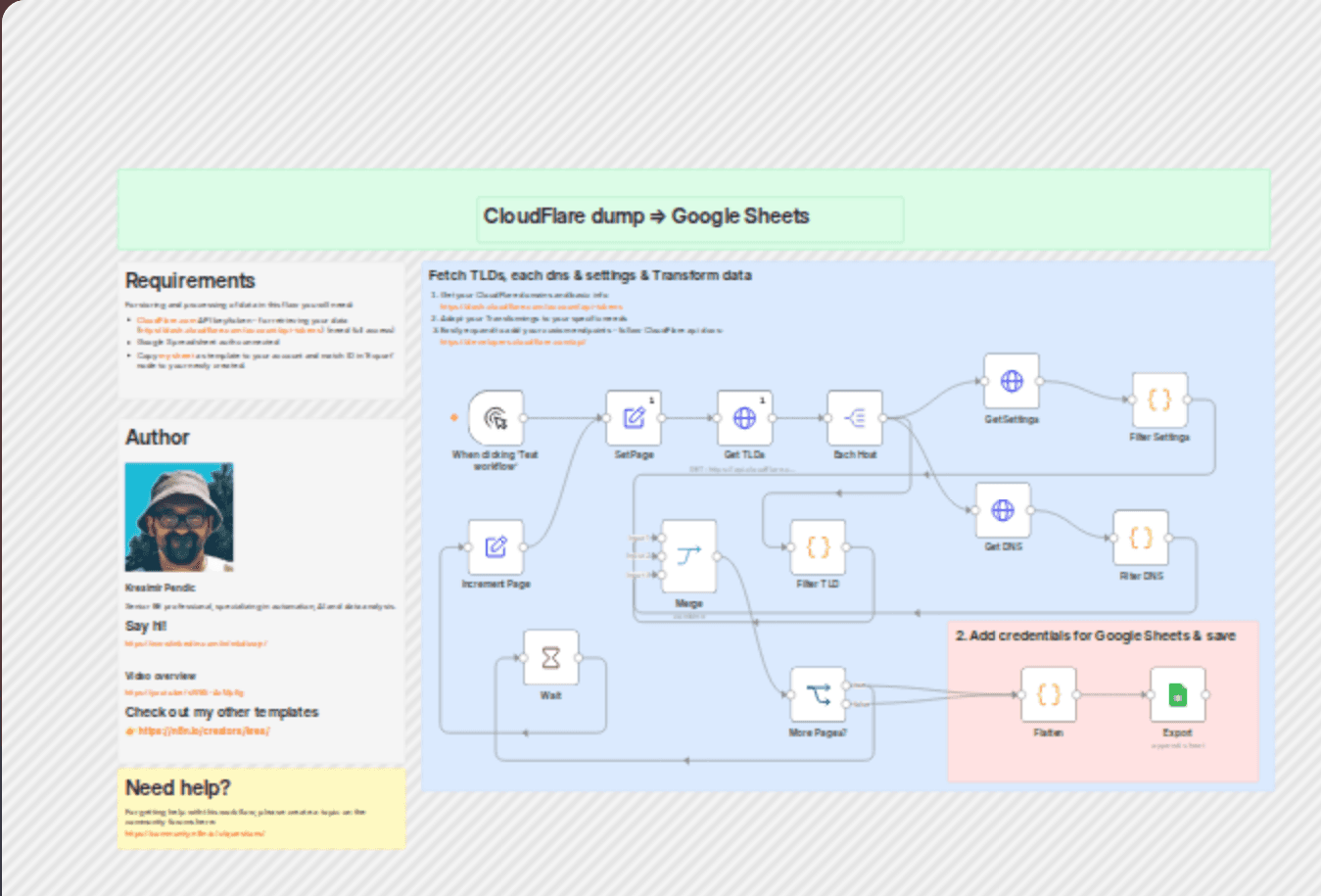Click the 'Check out my other templates' text

[x=221, y=712]
